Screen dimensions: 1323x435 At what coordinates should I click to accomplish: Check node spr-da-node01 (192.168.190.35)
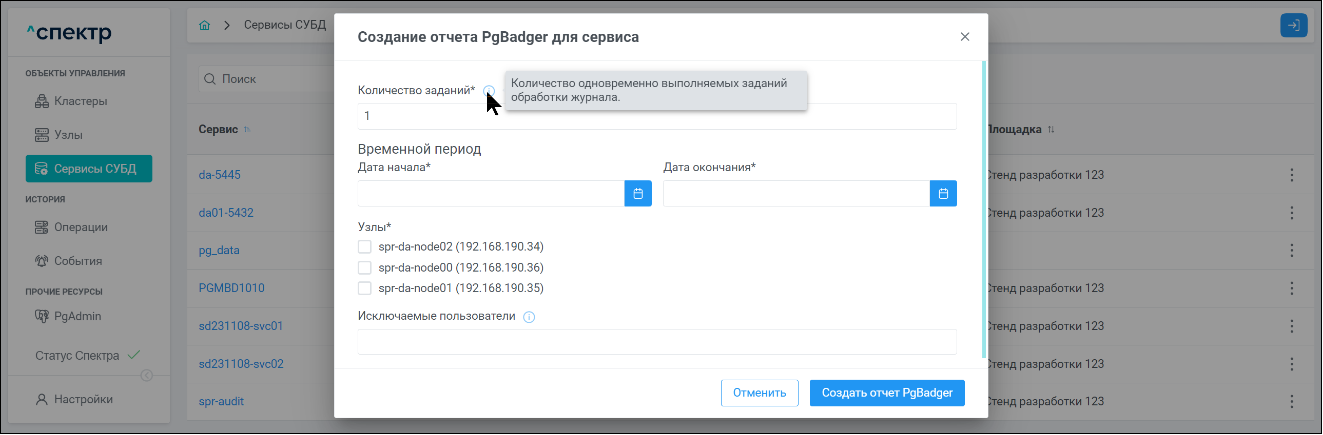point(365,288)
